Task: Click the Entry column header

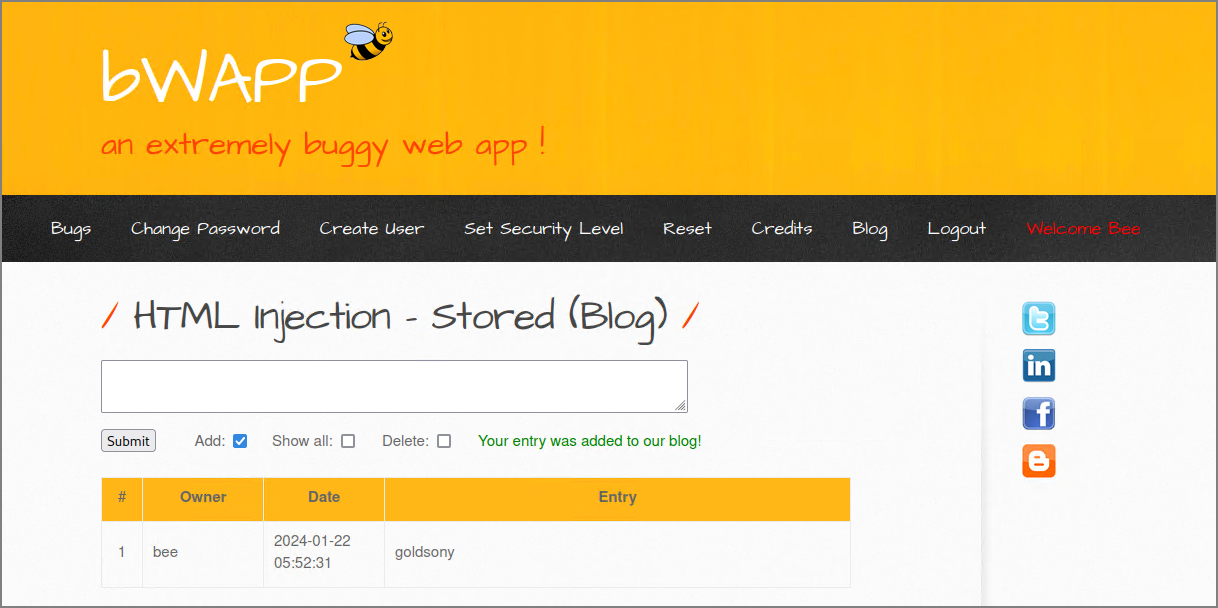Action: pos(617,497)
